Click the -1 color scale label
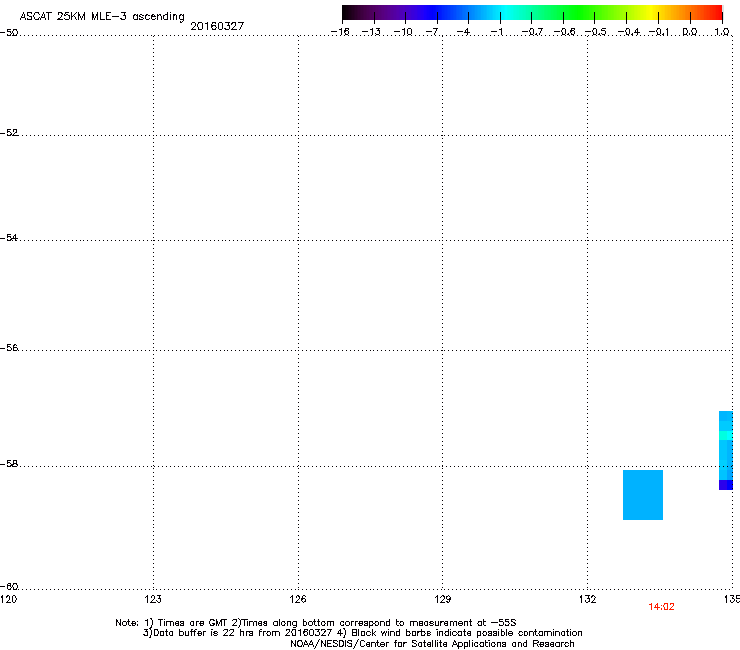 tap(496, 32)
